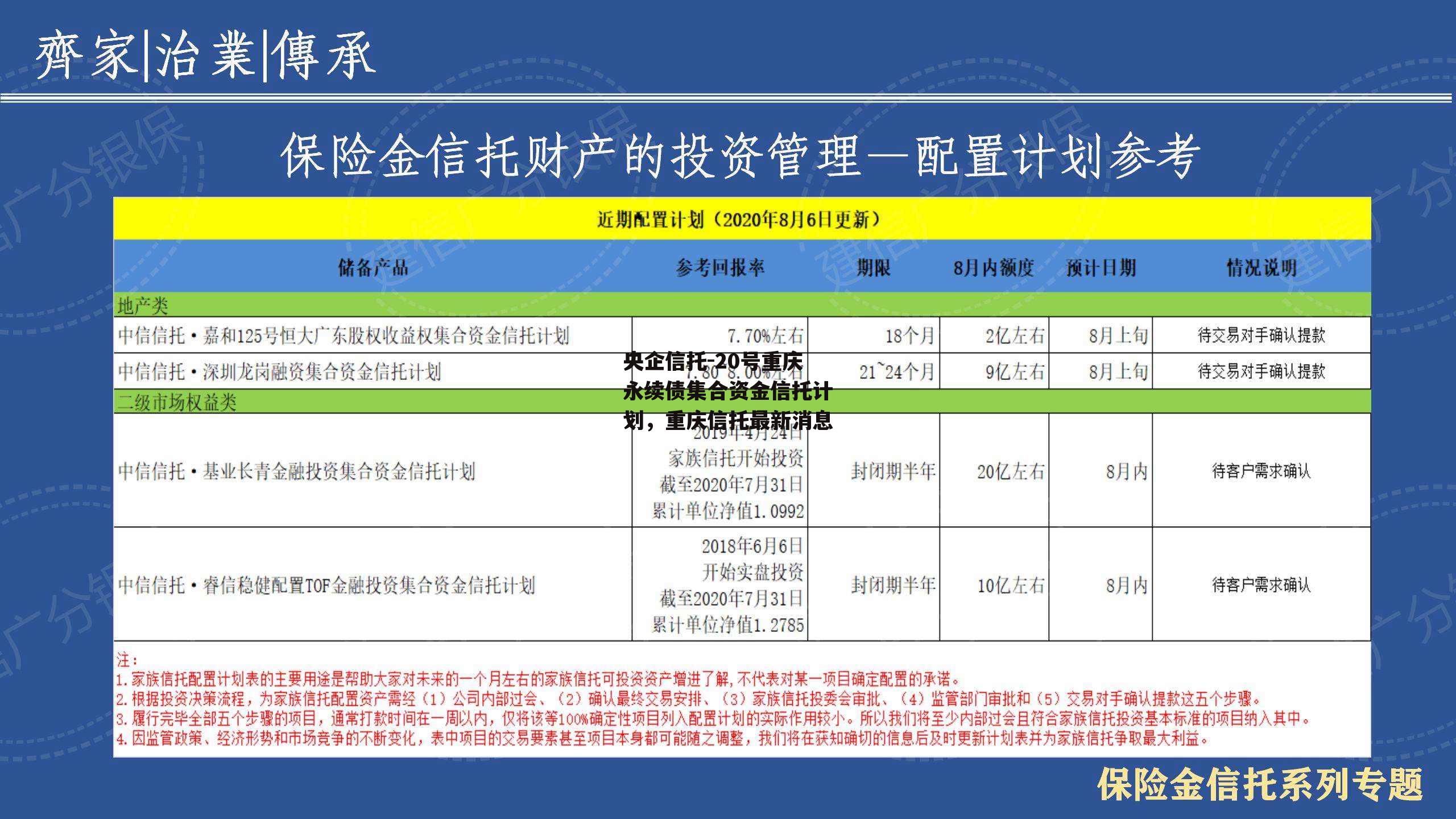Click 8月内 in the 基业长青 row
The height and width of the screenshot is (819, 1456).
(1127, 471)
